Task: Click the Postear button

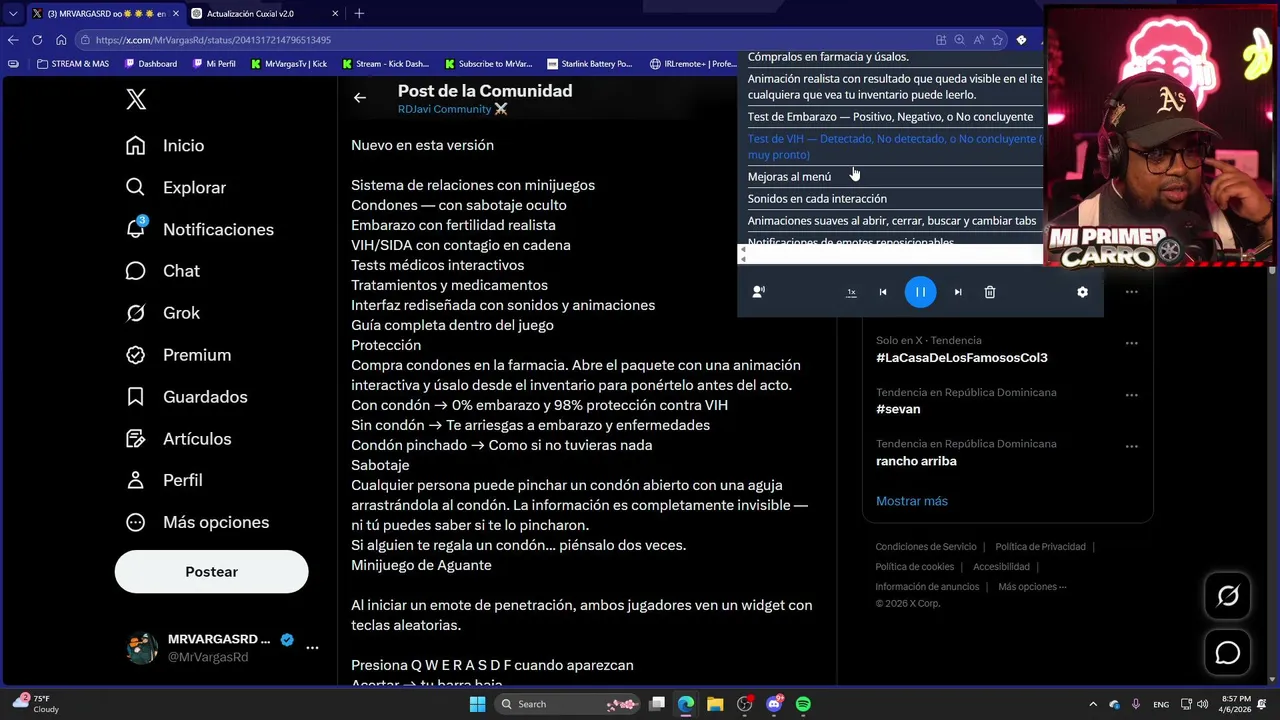Action: [x=211, y=572]
